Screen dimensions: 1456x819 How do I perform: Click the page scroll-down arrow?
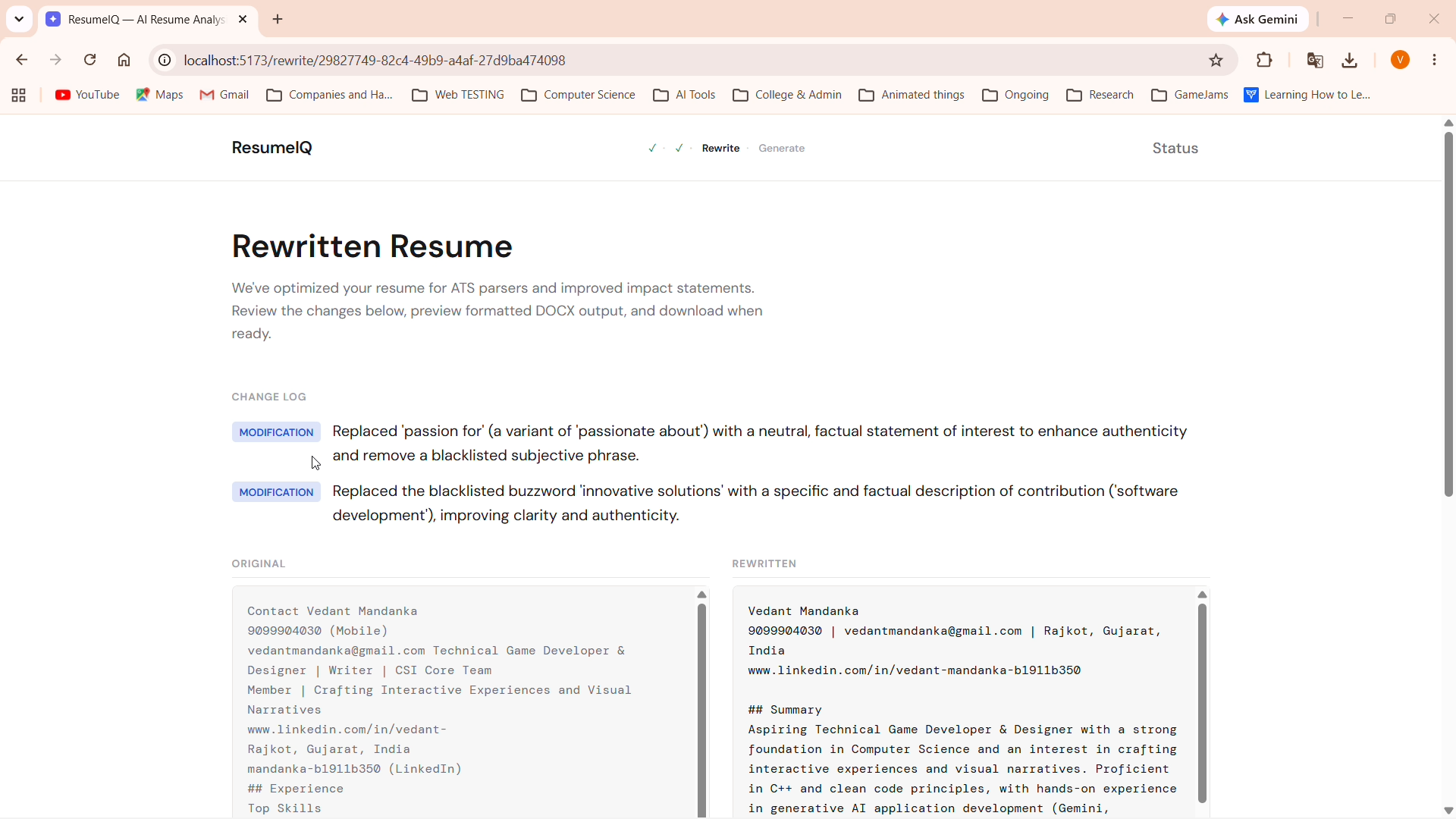pos(1448,811)
